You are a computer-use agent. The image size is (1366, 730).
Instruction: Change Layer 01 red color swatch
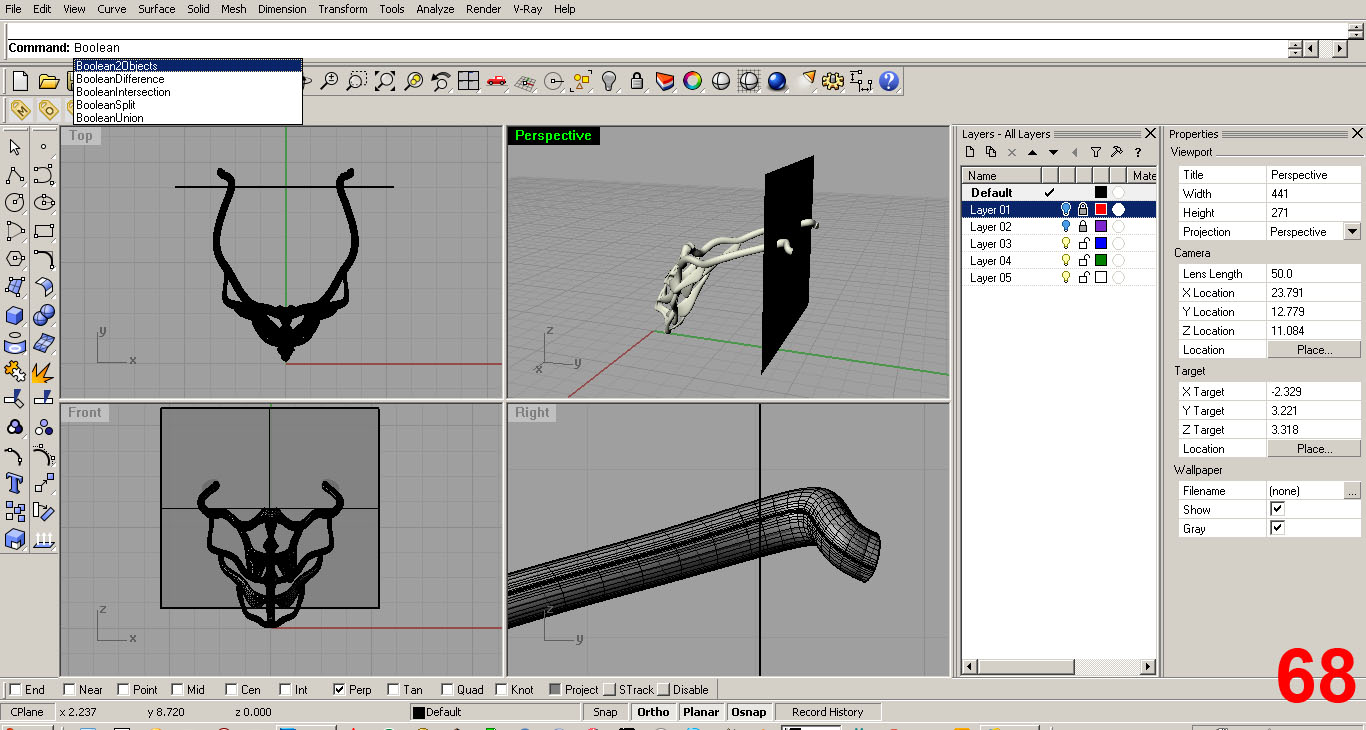(1101, 209)
